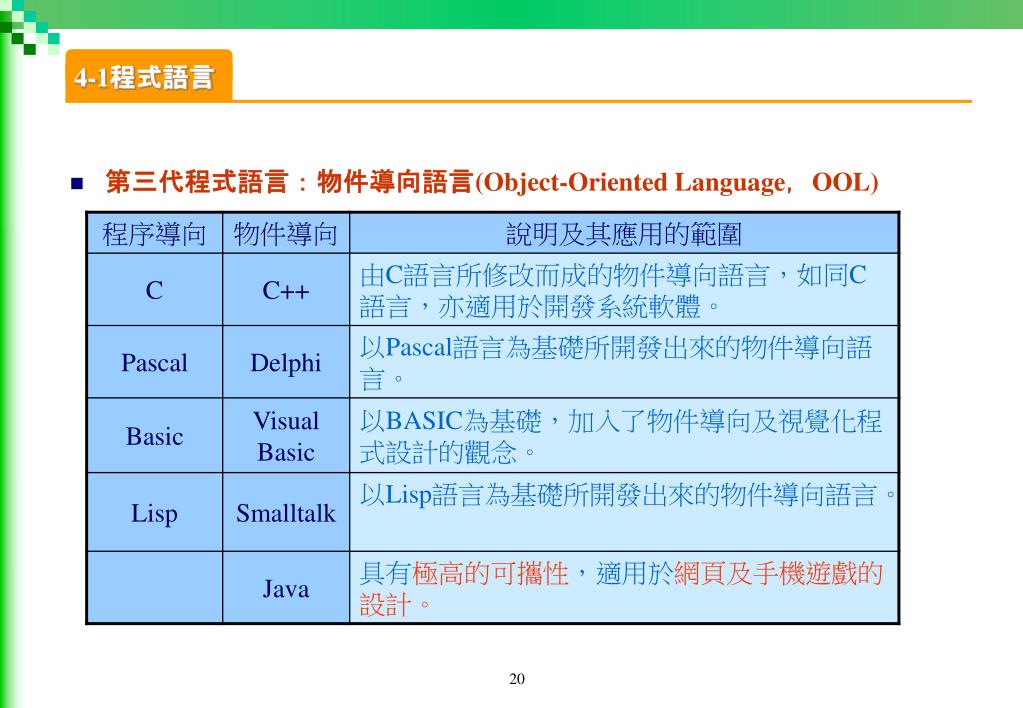
Task: Click the slide title 4-1程式語言
Action: (x=144, y=77)
